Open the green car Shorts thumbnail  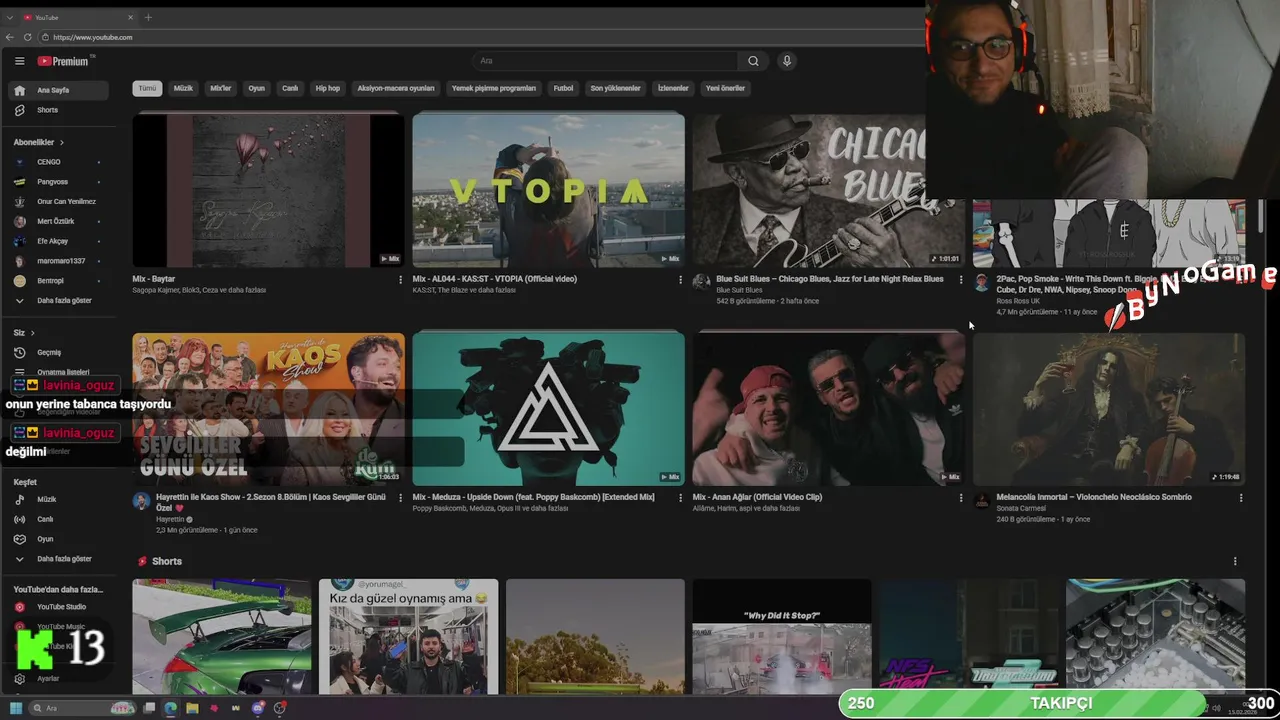[x=222, y=636]
